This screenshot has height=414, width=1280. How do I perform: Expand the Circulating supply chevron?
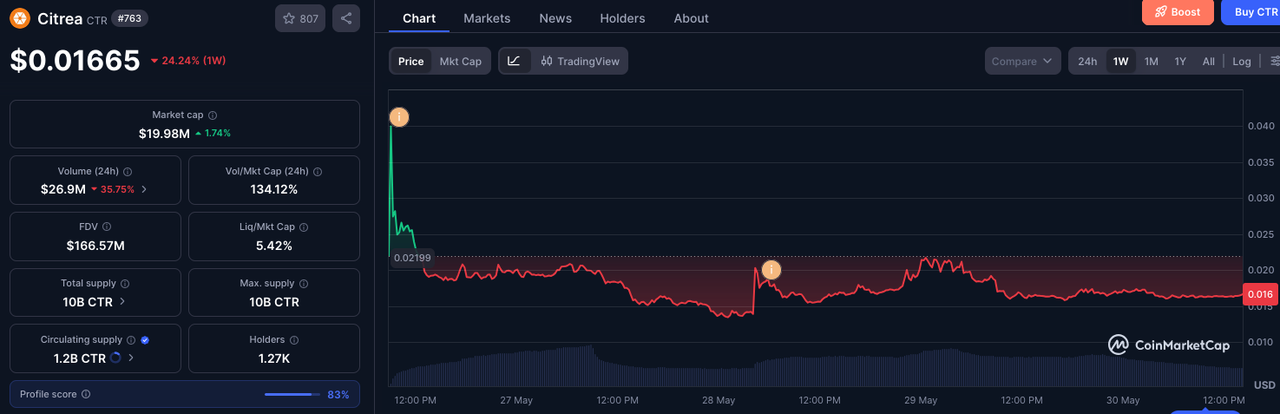pyautogui.click(x=132, y=357)
